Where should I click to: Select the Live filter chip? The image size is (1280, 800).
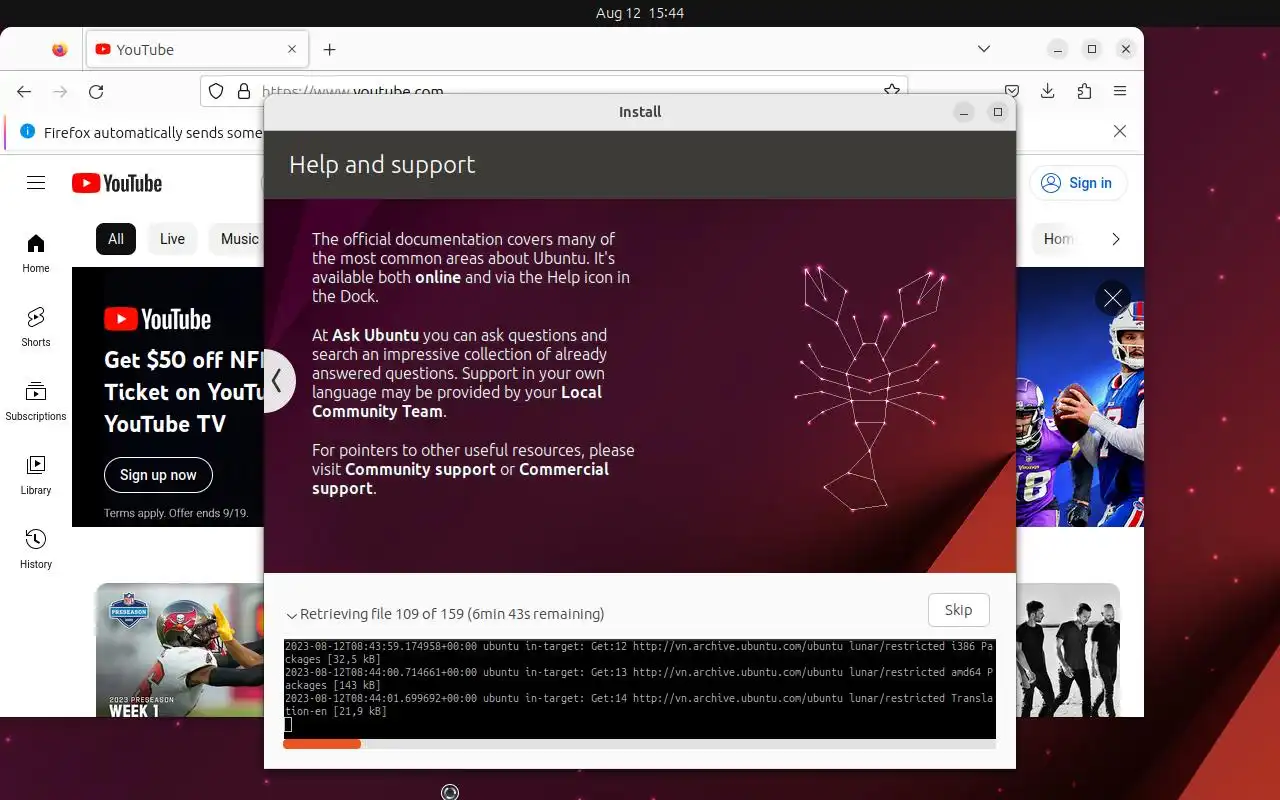point(172,239)
